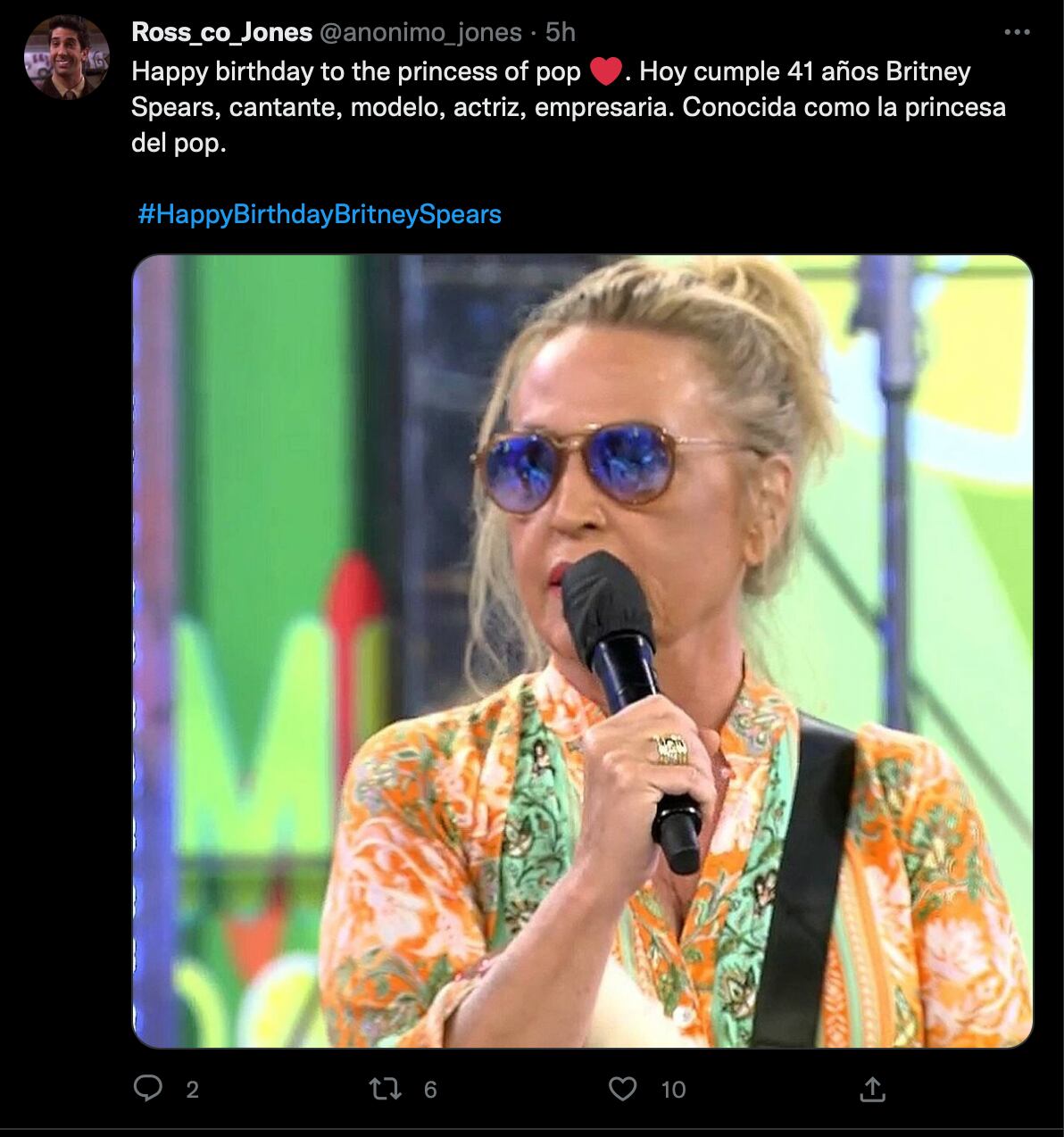Screen dimensions: 1064x1137
Task: Click the retweet count number 6
Action: click(430, 1089)
